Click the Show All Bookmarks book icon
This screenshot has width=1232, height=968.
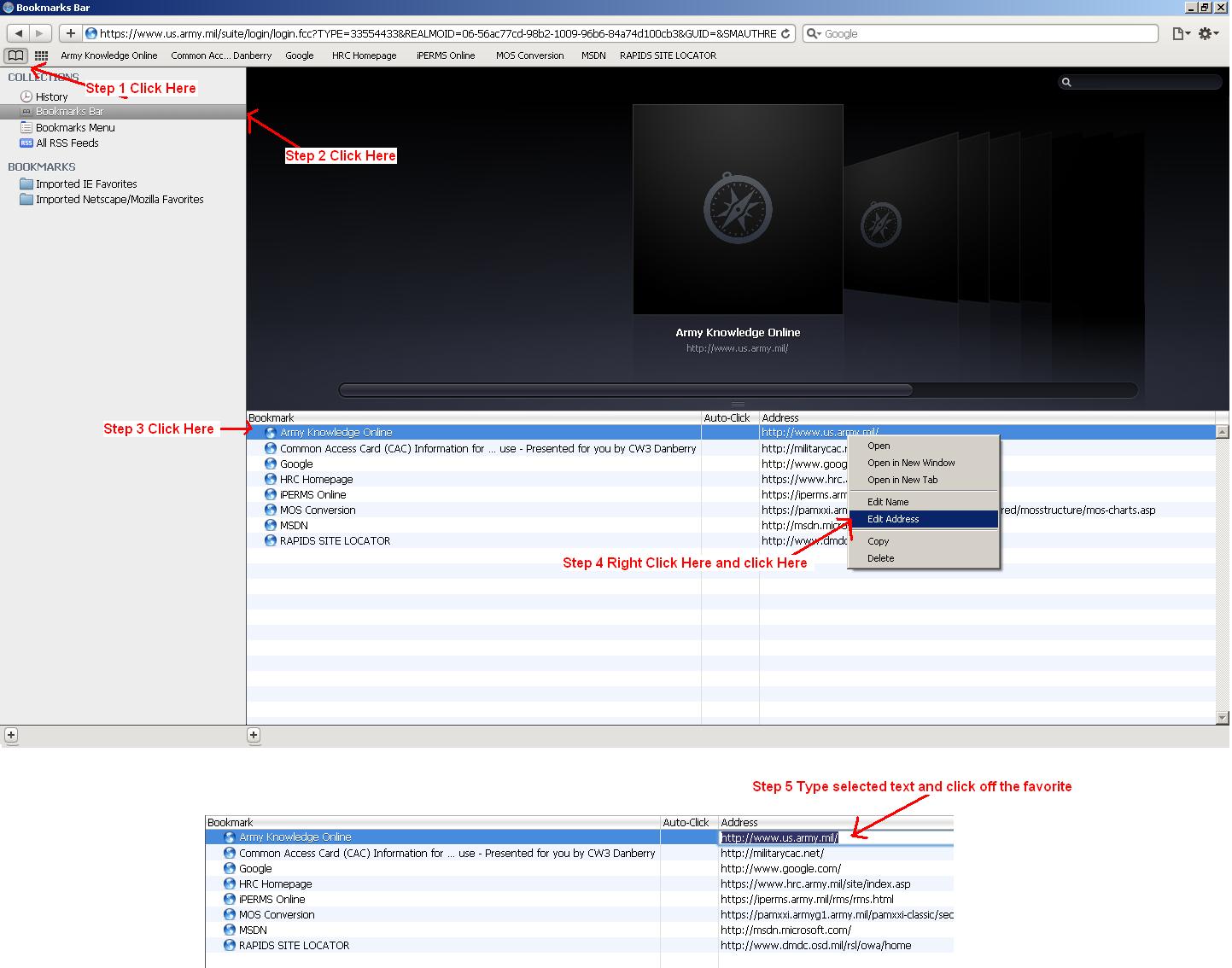tap(15, 56)
